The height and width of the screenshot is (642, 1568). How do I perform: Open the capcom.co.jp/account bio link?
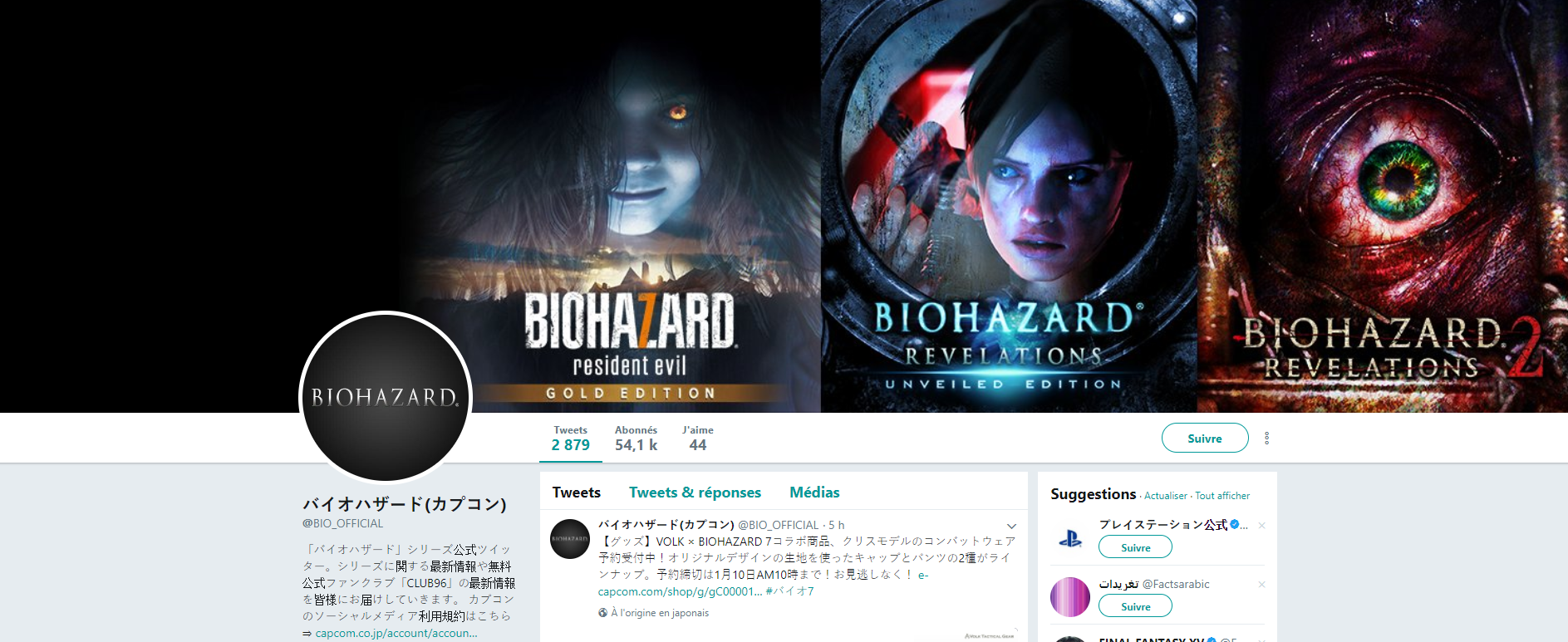coord(396,633)
